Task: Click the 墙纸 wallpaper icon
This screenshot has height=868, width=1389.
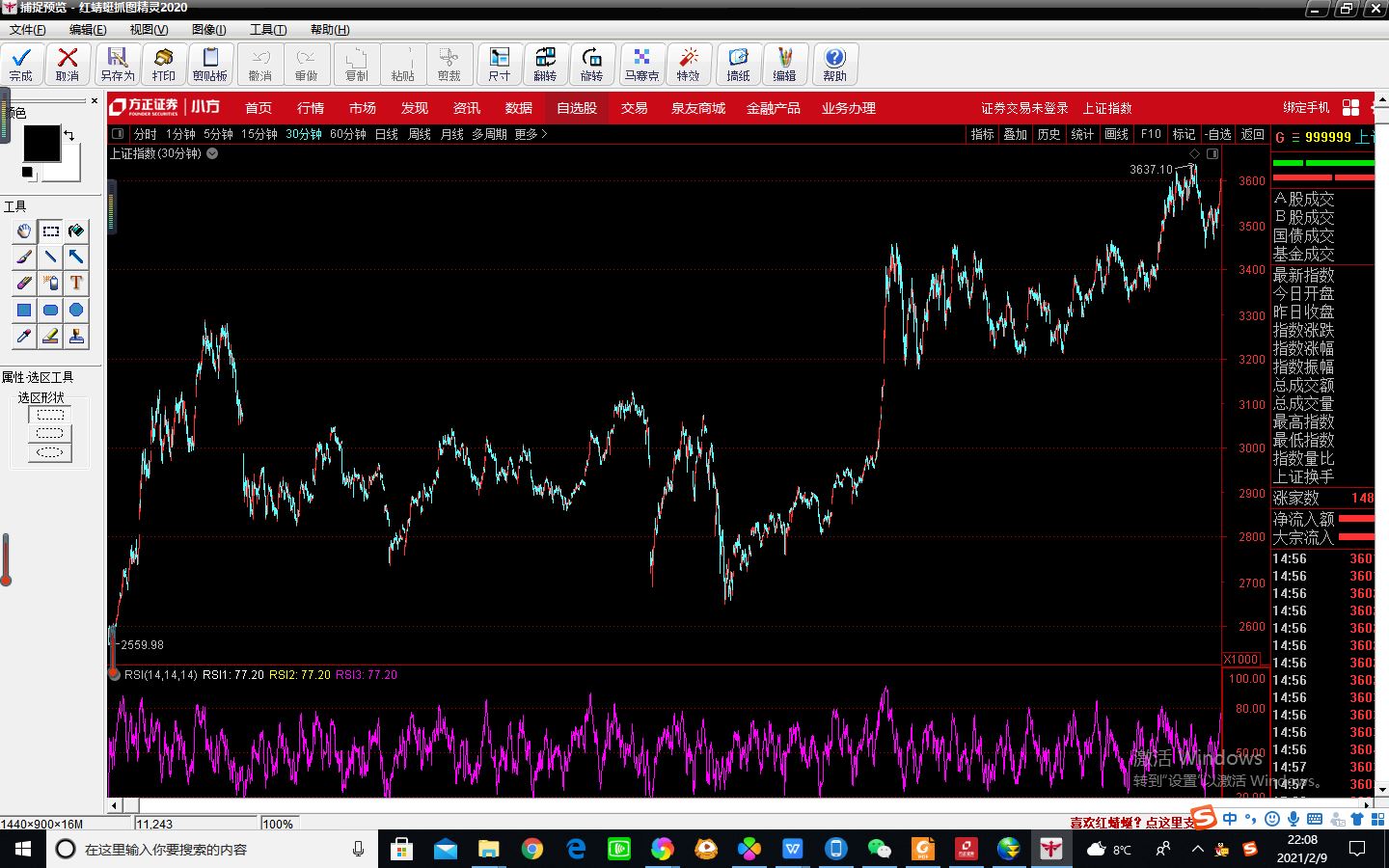Action: coord(738,64)
